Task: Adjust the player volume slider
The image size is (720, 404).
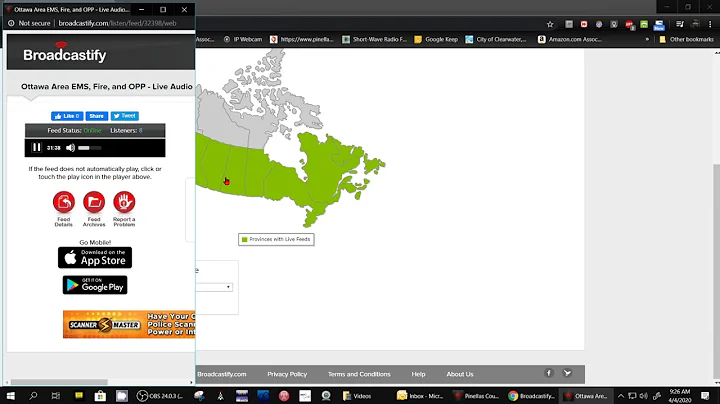Action: (x=90, y=148)
